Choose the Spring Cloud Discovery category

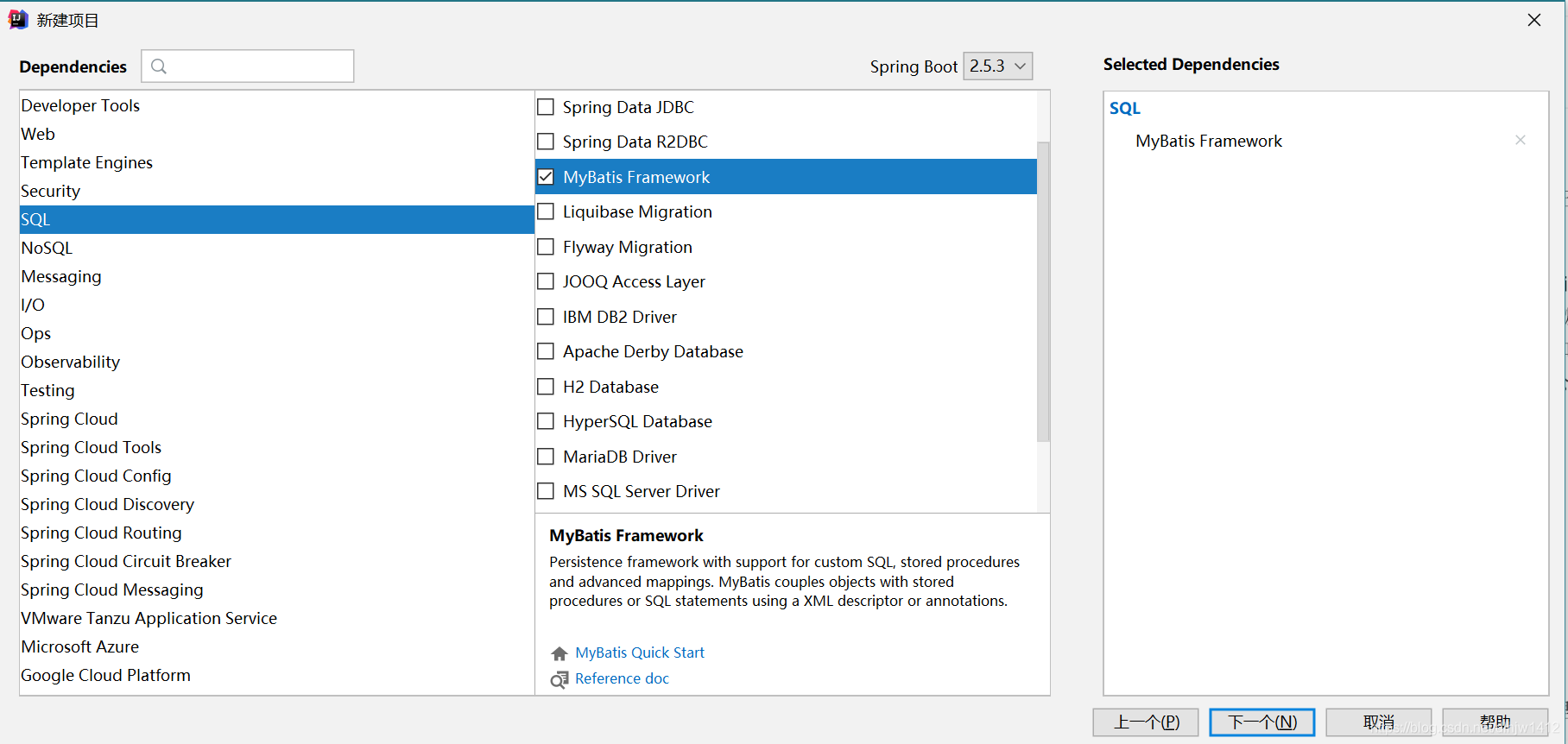(276, 504)
